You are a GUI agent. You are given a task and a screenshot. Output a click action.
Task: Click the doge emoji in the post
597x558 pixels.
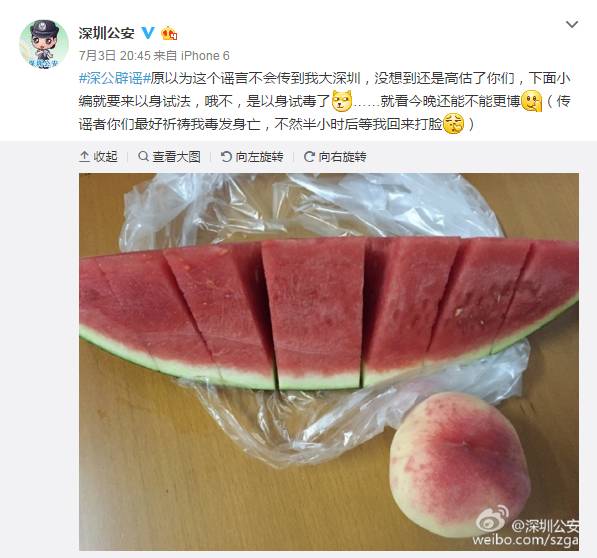pyautogui.click(x=342, y=101)
